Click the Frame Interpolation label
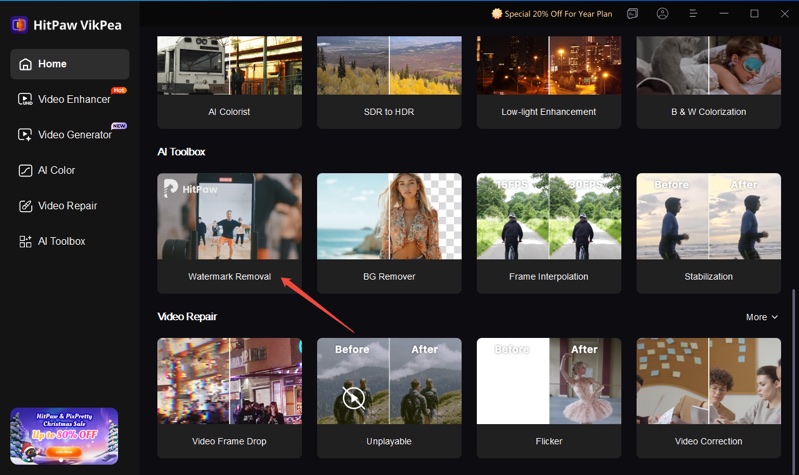 click(549, 276)
